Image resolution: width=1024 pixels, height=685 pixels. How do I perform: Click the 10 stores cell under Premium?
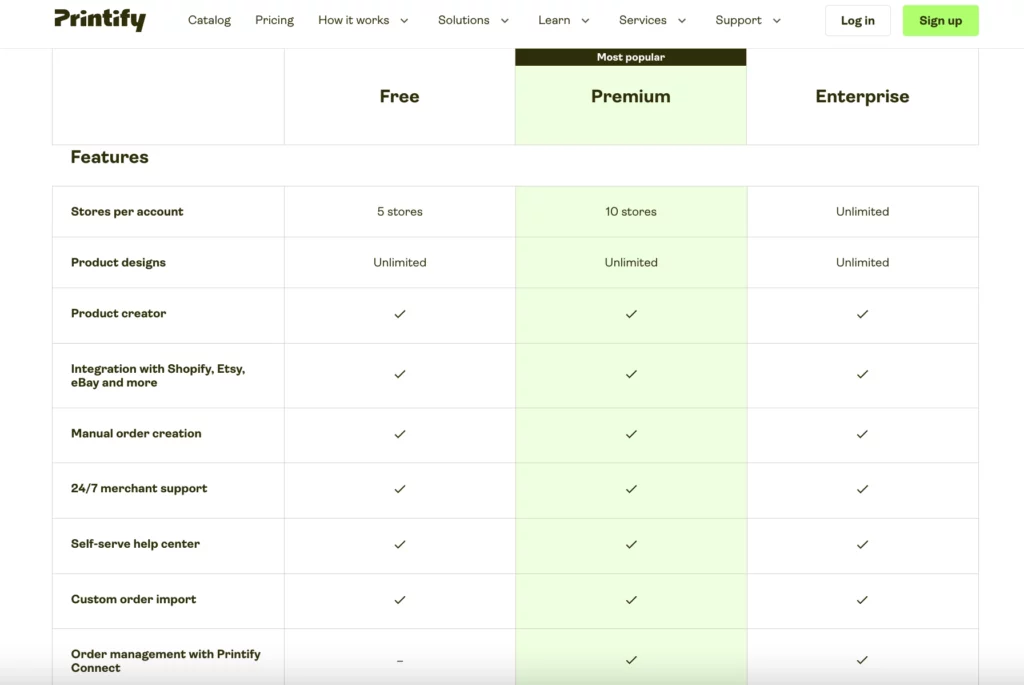pyautogui.click(x=630, y=211)
